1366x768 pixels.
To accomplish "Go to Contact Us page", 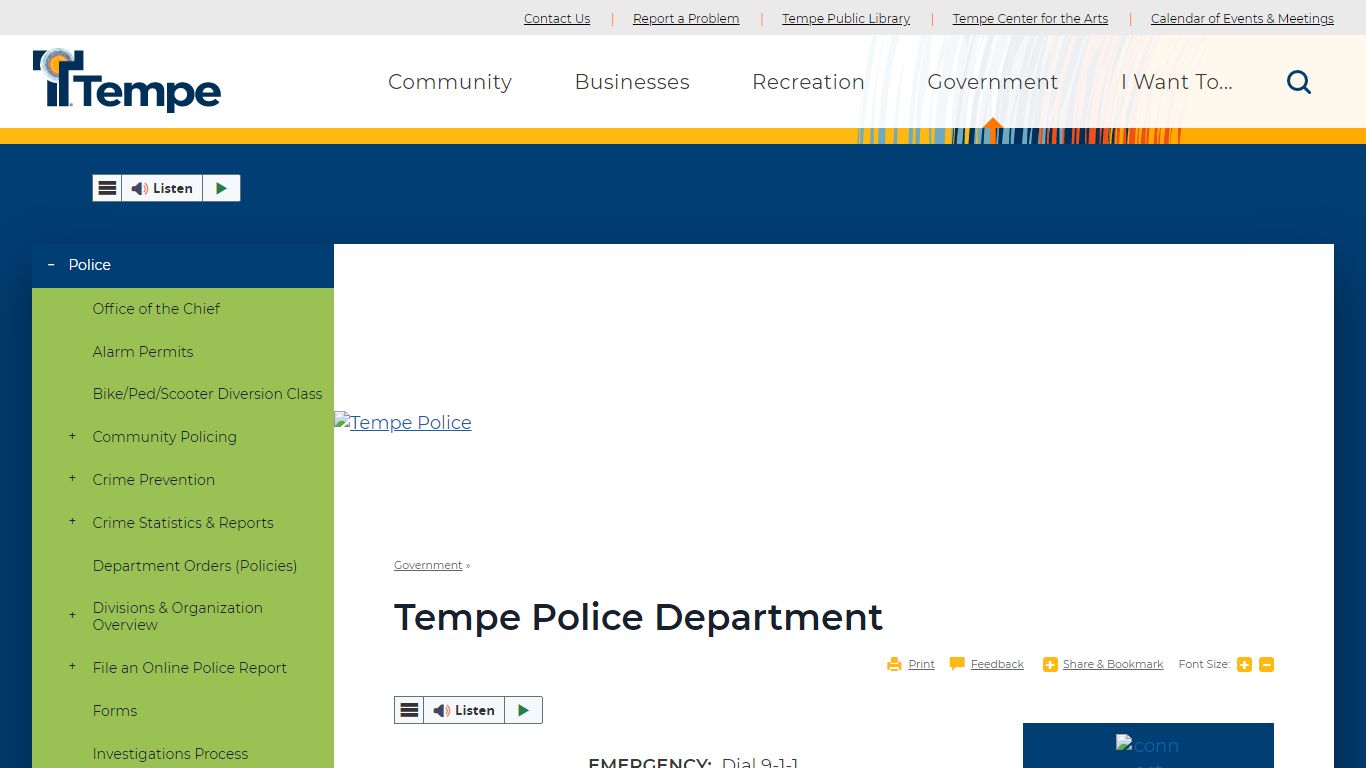I will pos(557,18).
